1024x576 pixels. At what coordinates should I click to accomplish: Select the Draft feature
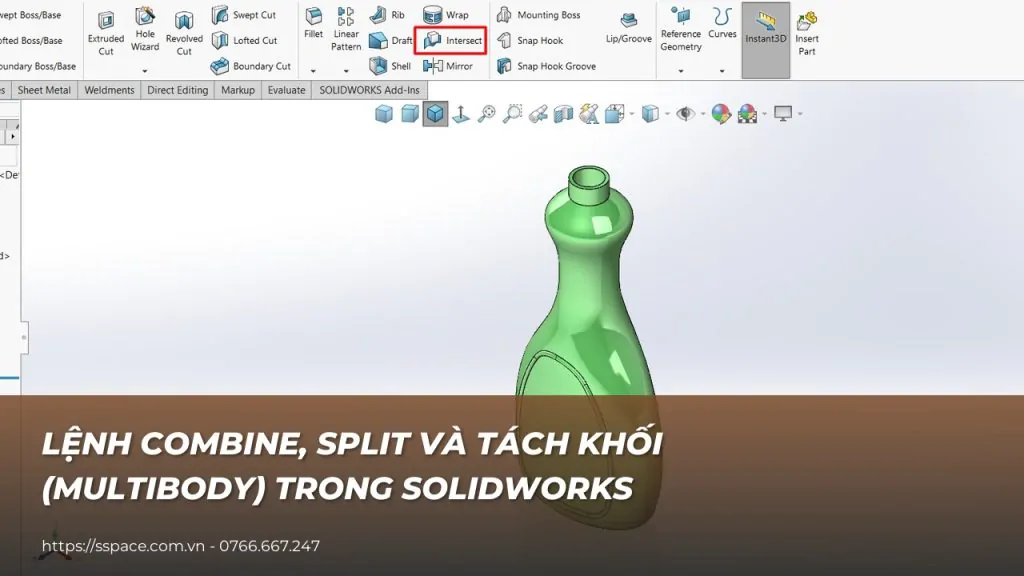(391, 40)
